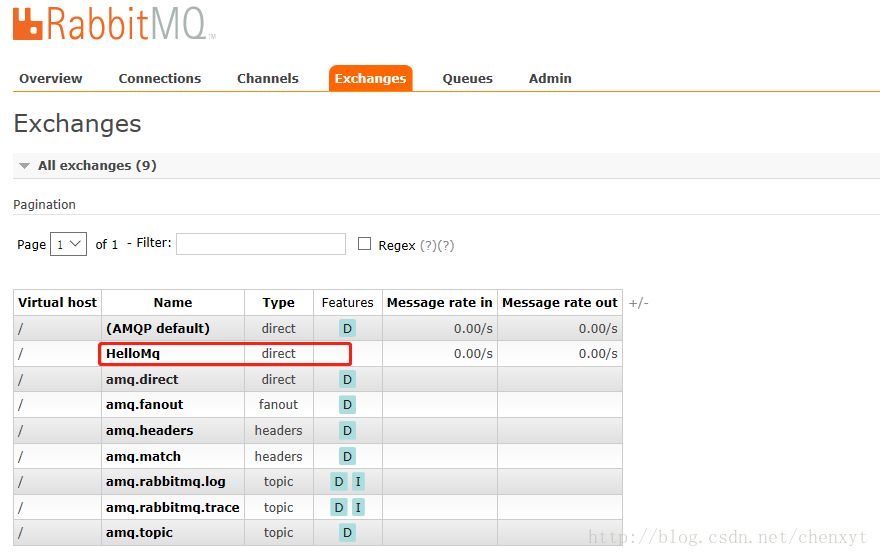Image resolution: width=880 pixels, height=557 pixels.
Task: Click the 'fanout' type cell
Action: point(278,405)
